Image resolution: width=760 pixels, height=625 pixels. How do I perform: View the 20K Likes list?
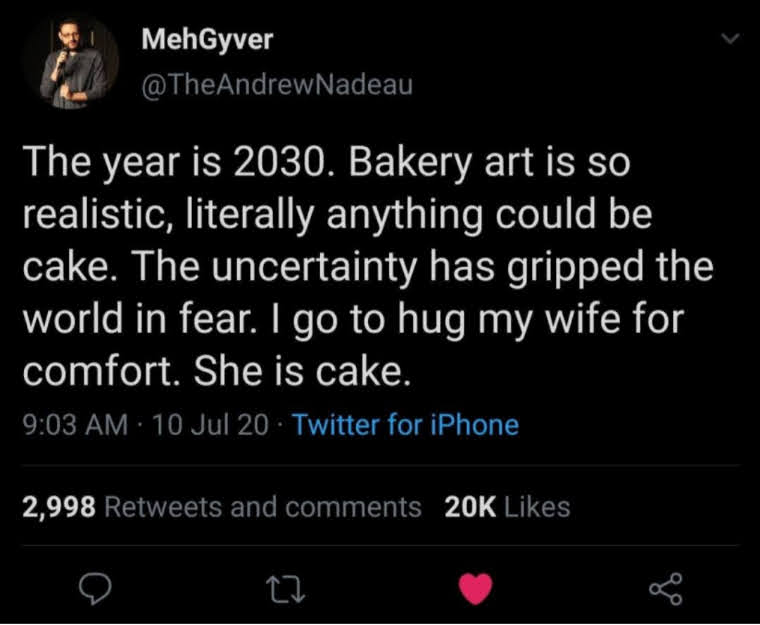[x=507, y=507]
